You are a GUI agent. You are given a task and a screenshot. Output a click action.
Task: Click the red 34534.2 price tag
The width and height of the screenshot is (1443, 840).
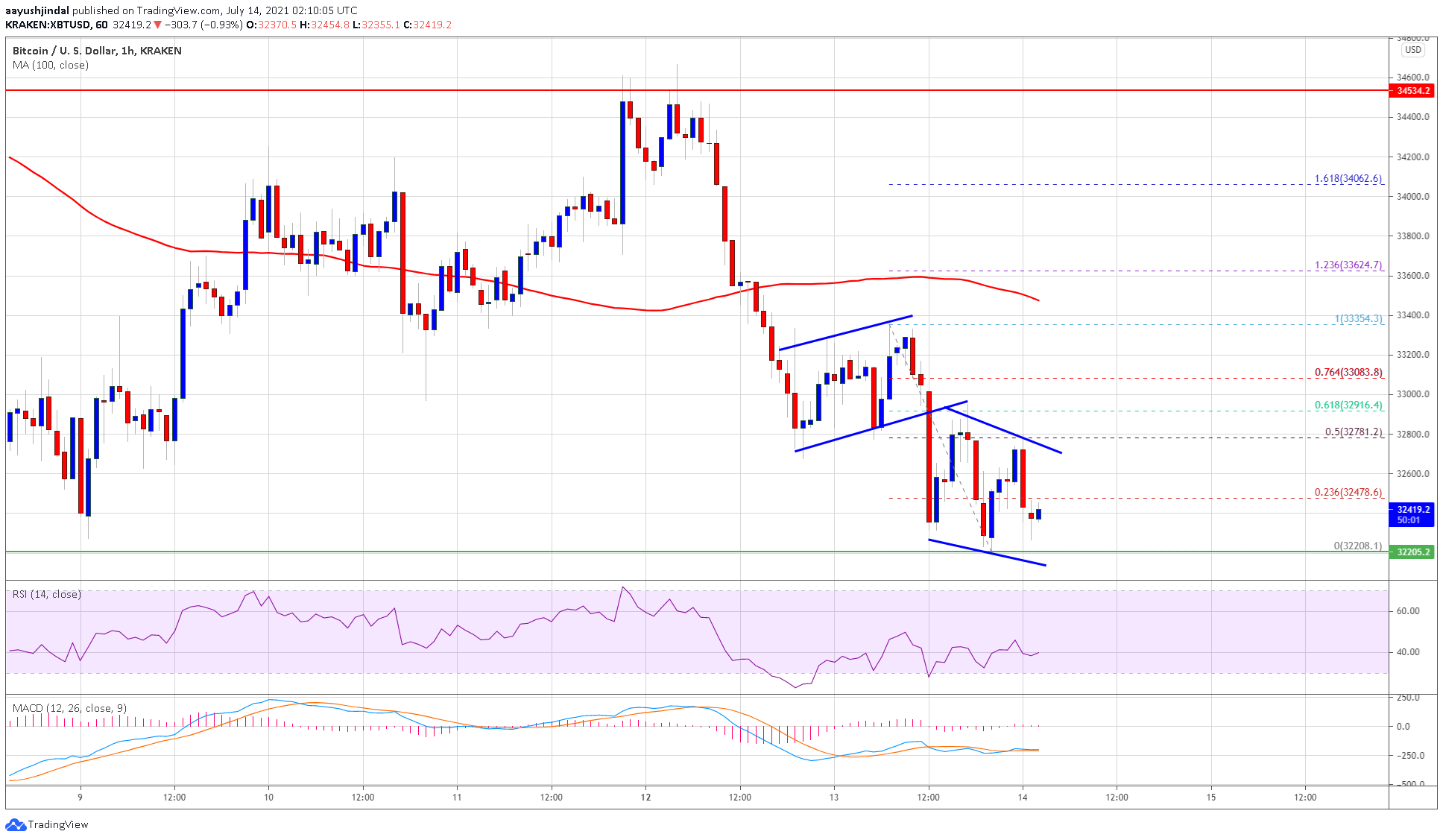tap(1412, 91)
